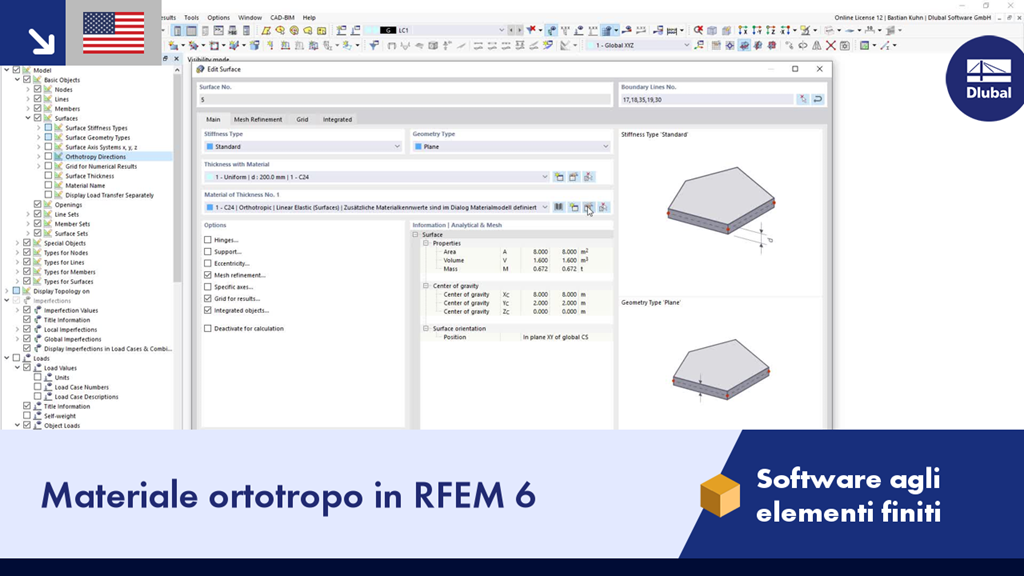Click the navigator panel toggle icon in toolbar
1024x576 pixels.
pyautogui.click(x=177, y=31)
